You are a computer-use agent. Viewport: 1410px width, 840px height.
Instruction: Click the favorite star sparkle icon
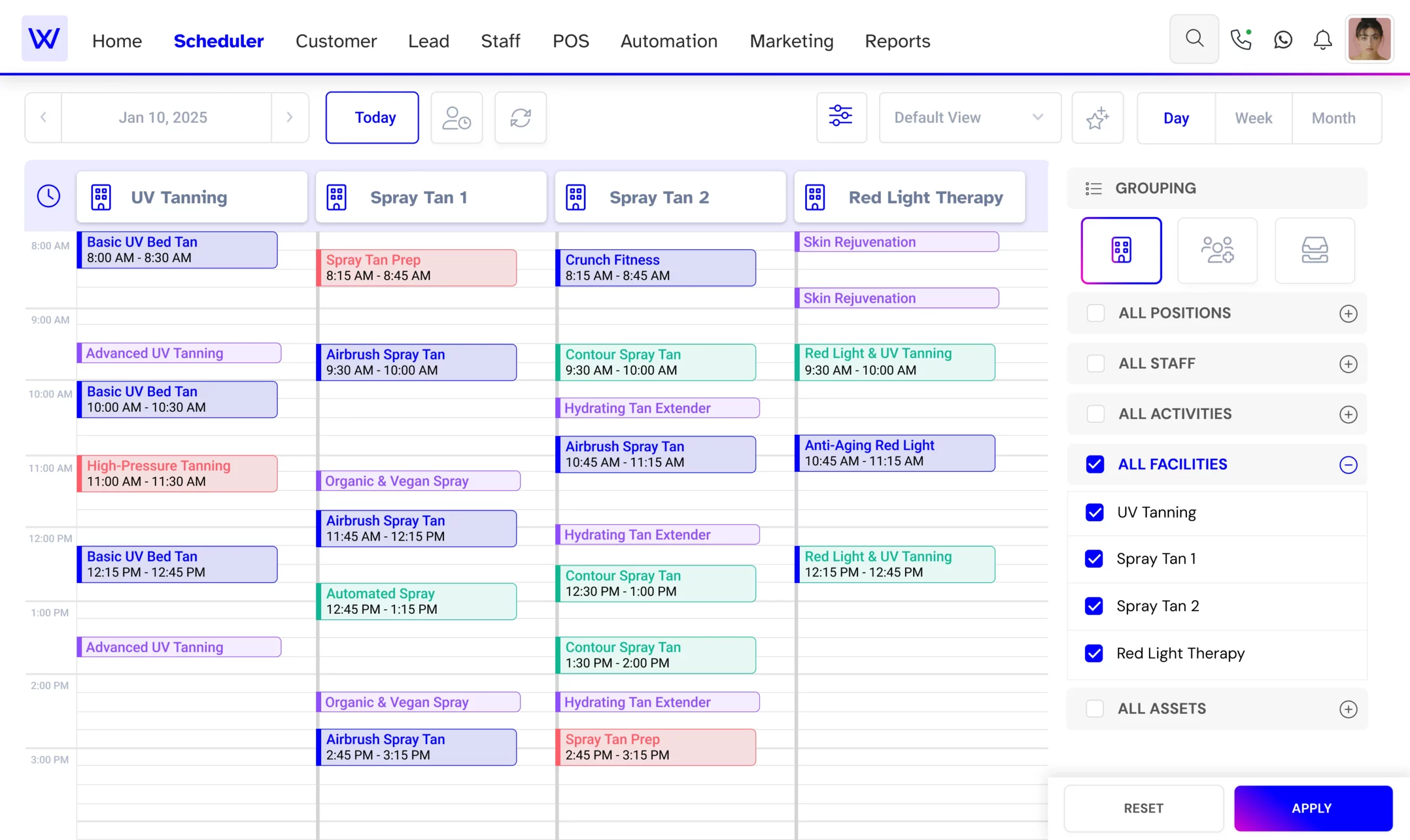[x=1097, y=118]
